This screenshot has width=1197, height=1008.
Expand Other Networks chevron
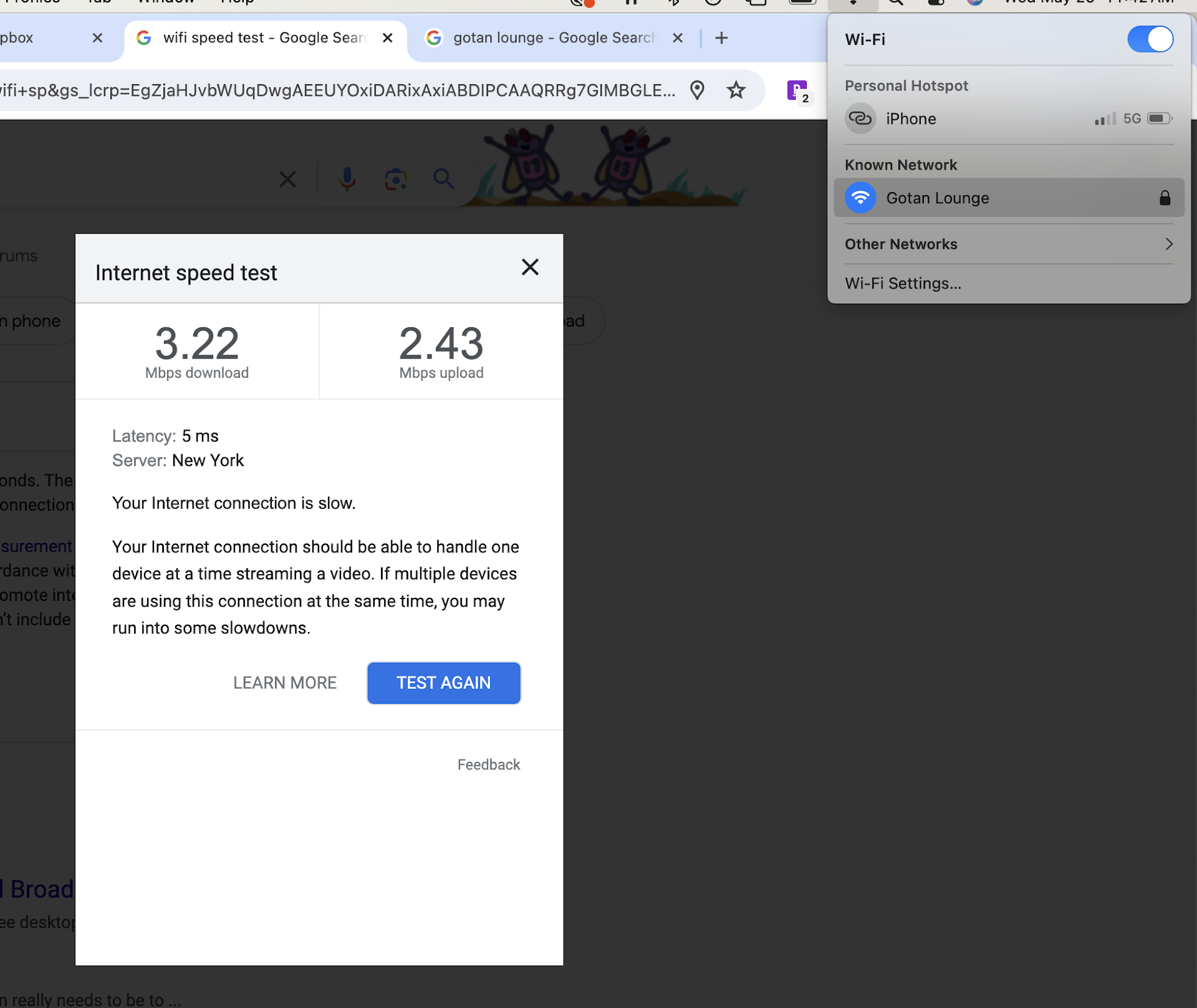point(1168,244)
